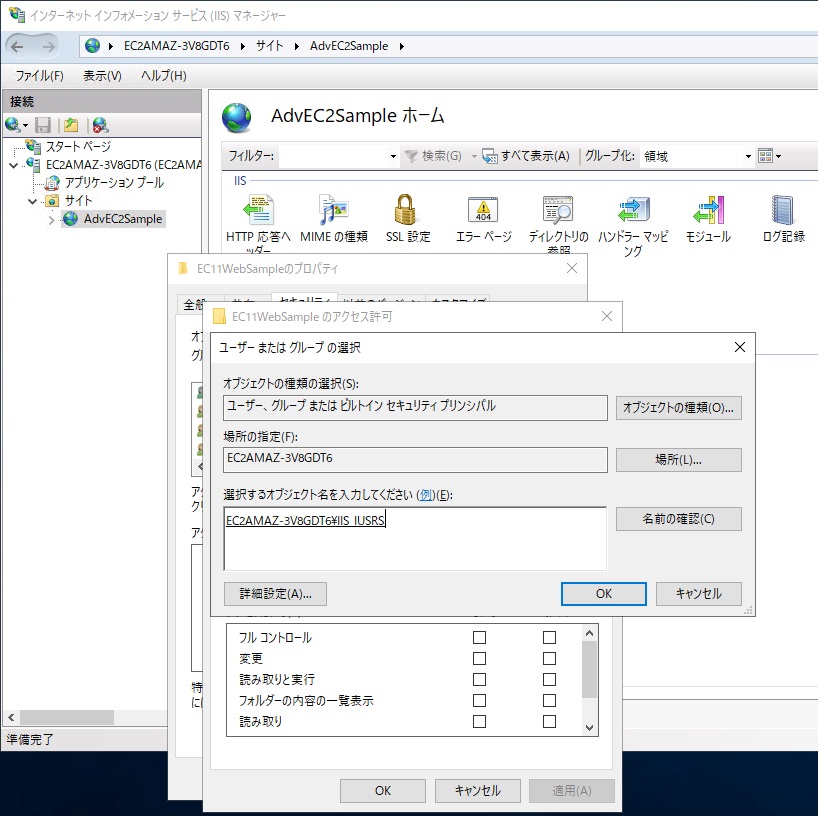
Task: Open エラー ページ 404 icon
Action: click(483, 210)
